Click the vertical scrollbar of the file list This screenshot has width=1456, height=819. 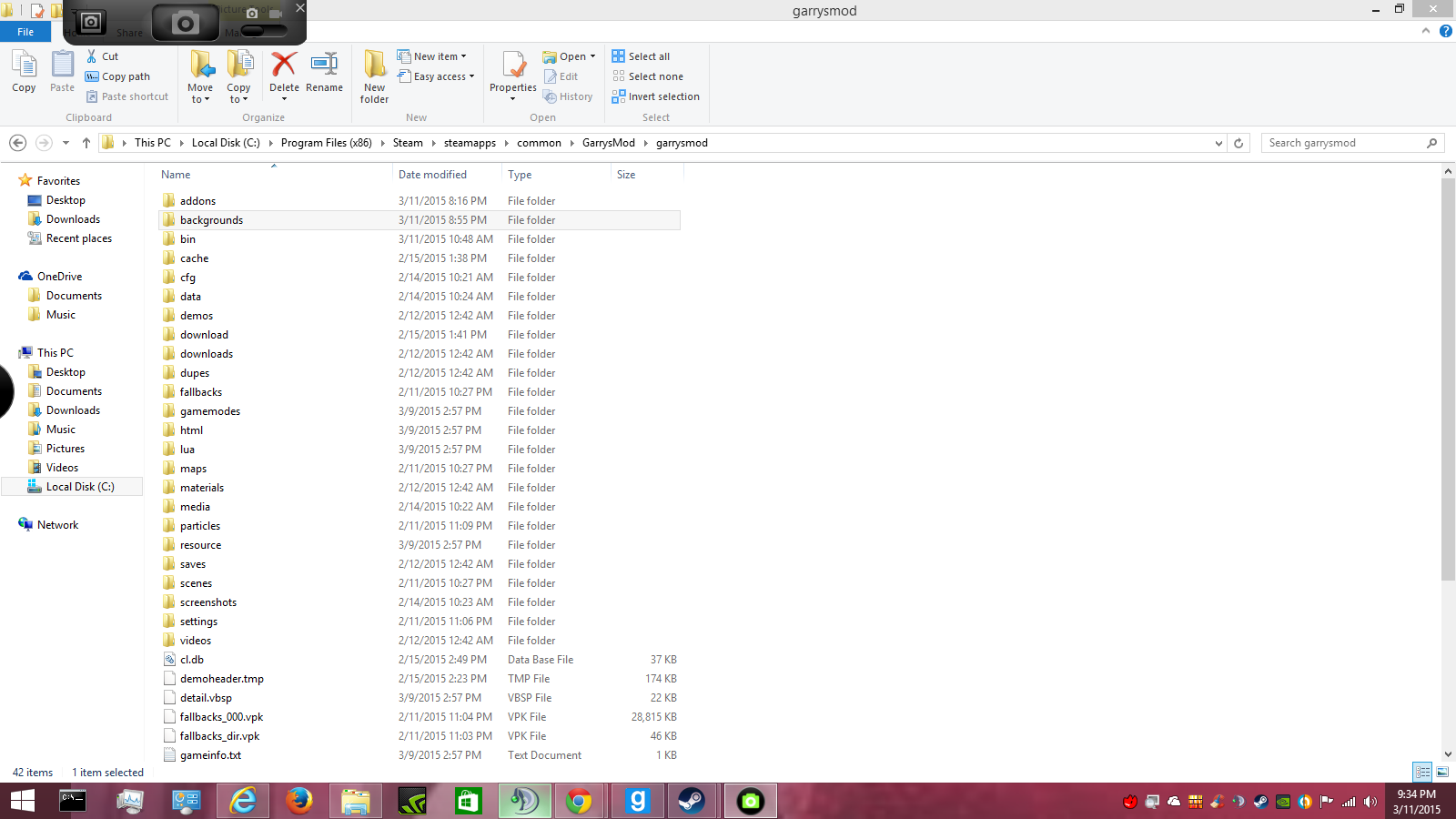click(x=1448, y=380)
